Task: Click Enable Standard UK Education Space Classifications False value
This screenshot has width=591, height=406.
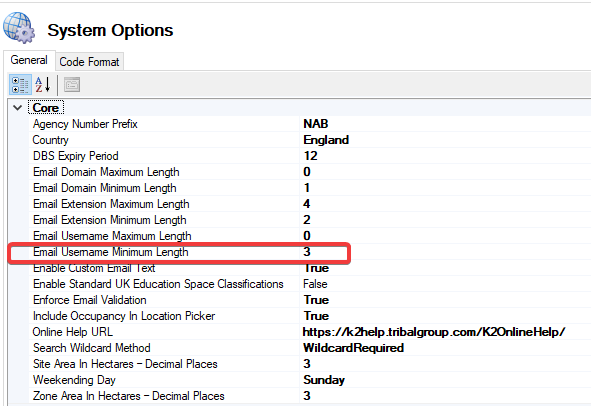Action: (x=315, y=284)
